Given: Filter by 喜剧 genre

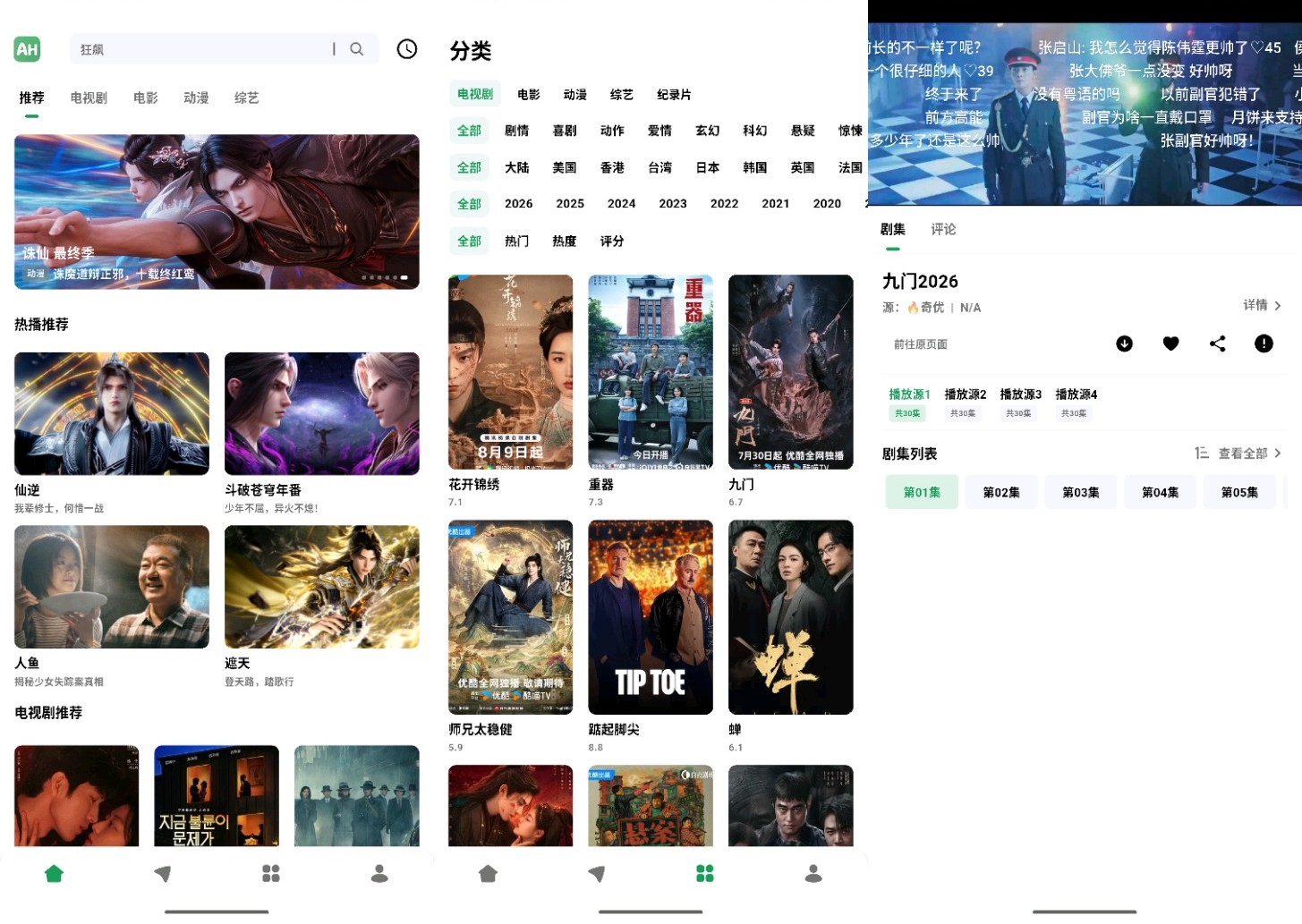Looking at the screenshot, I should (x=565, y=131).
